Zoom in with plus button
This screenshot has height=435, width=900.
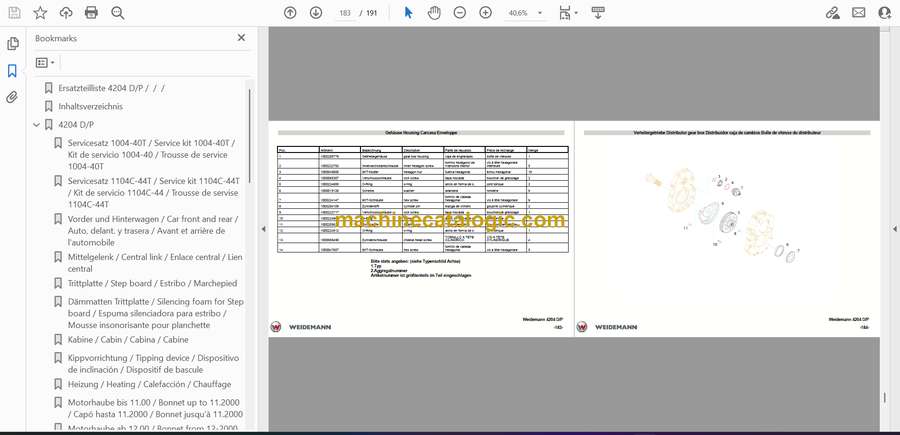tap(486, 13)
